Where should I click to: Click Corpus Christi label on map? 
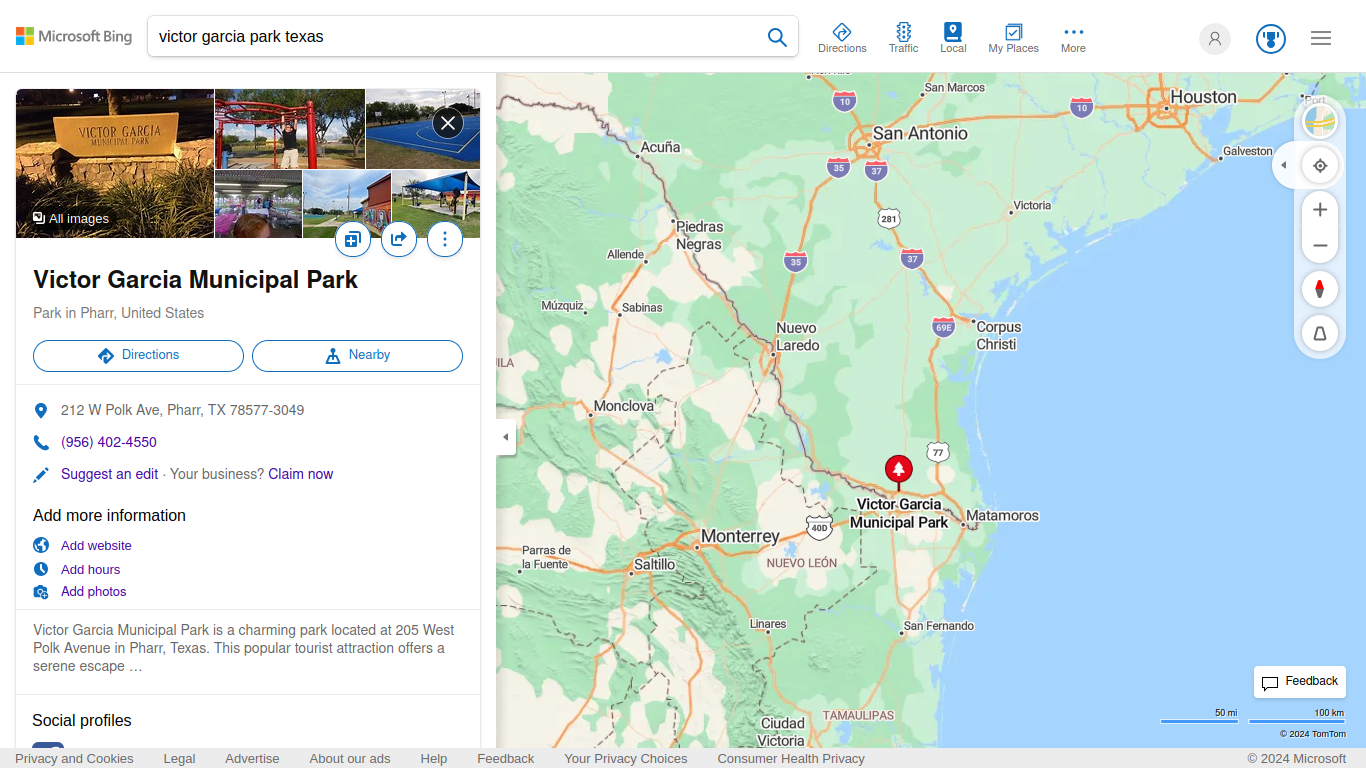pos(998,336)
